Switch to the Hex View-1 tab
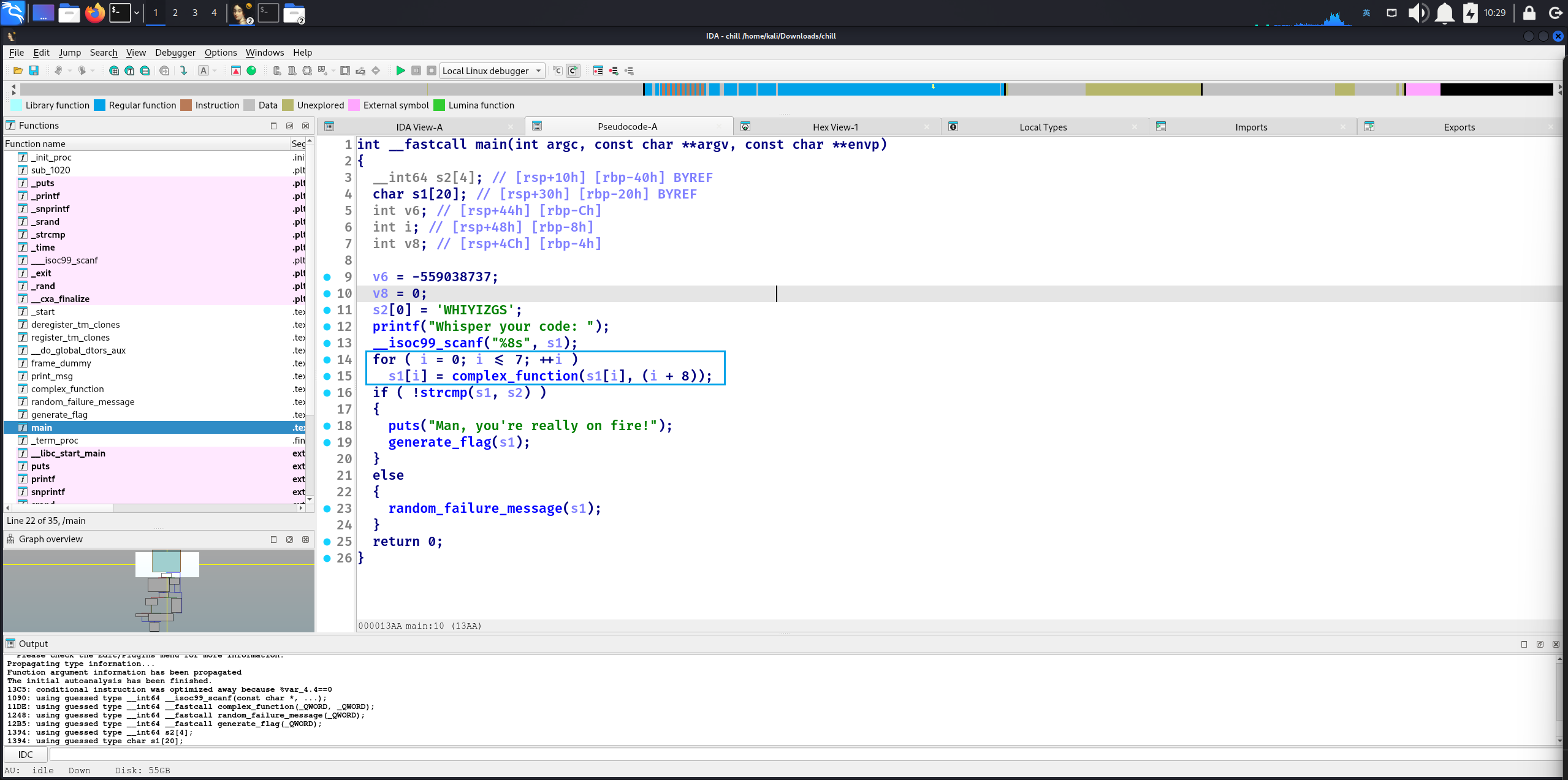1568x780 pixels. tap(835, 127)
